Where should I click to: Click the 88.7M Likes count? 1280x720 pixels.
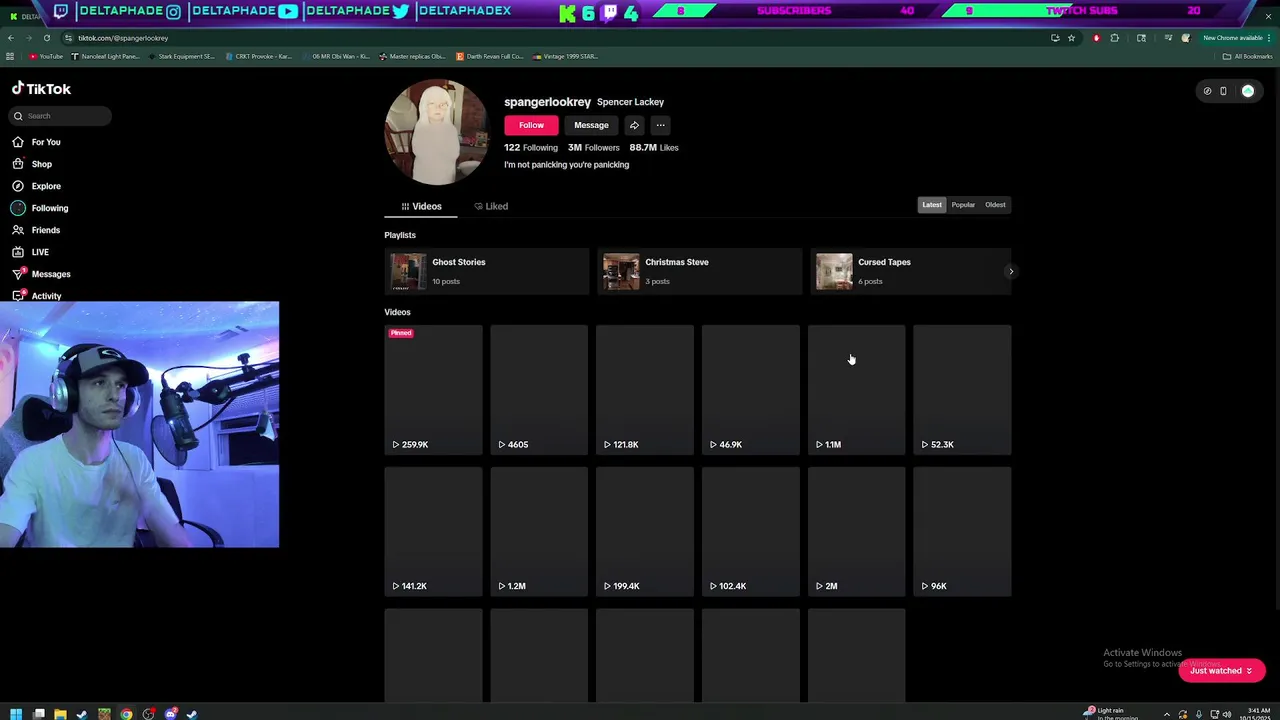(x=654, y=147)
